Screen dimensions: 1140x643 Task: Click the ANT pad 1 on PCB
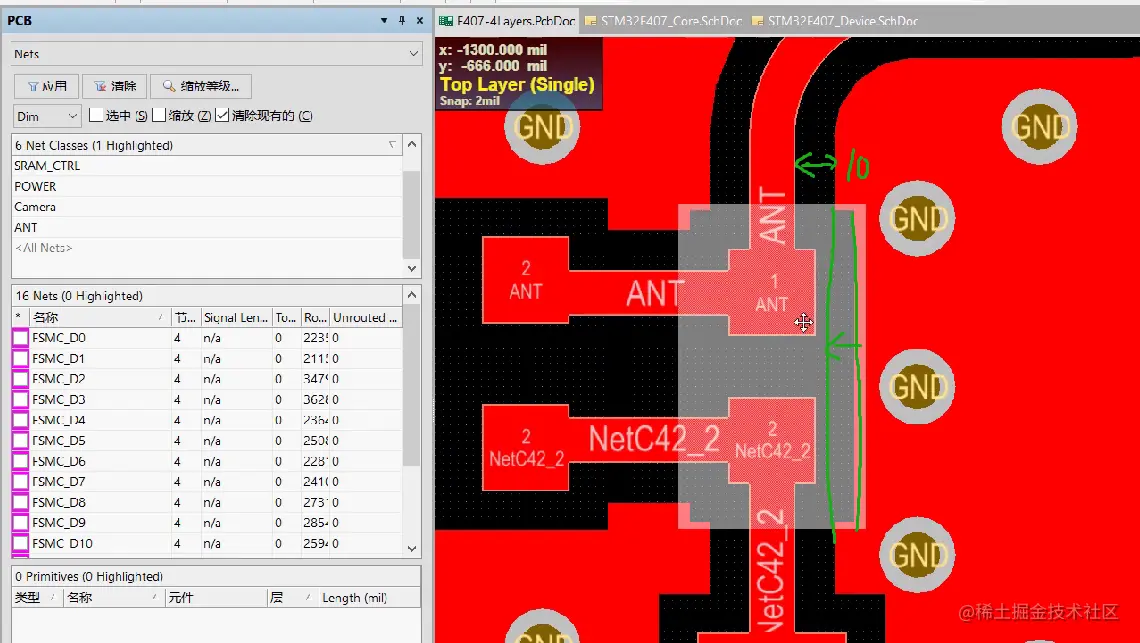click(x=772, y=292)
